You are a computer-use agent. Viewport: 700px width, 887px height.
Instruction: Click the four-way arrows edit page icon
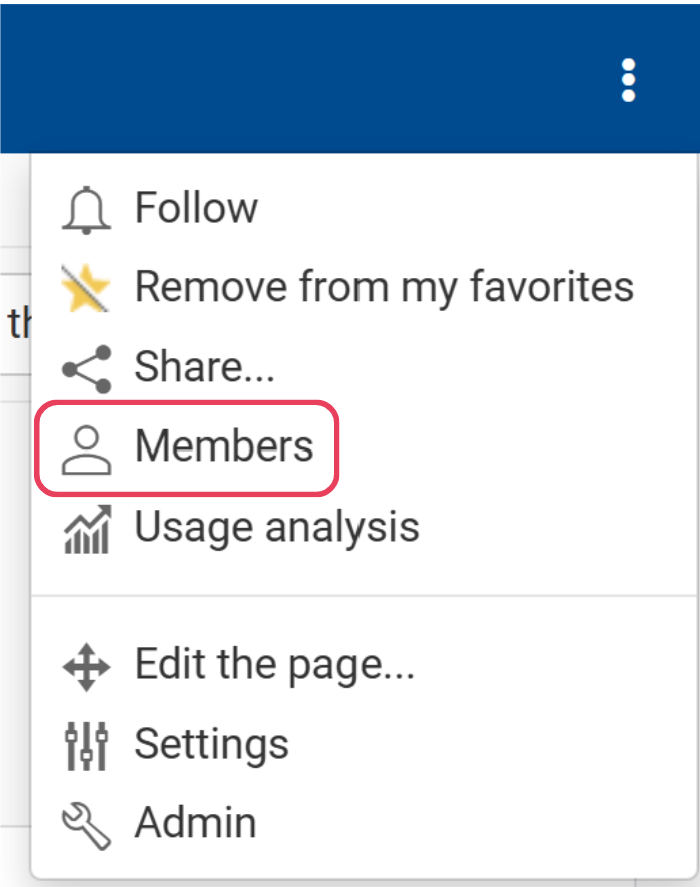click(x=86, y=666)
